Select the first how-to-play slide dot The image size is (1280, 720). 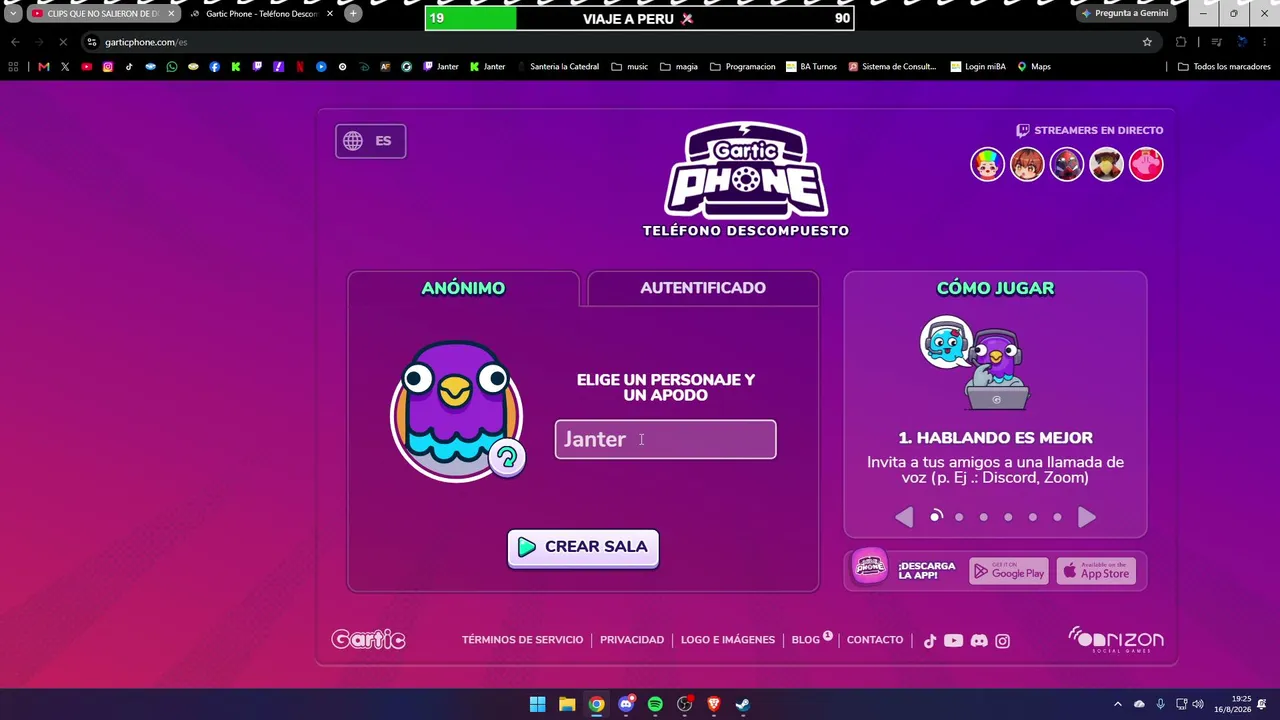[936, 517]
